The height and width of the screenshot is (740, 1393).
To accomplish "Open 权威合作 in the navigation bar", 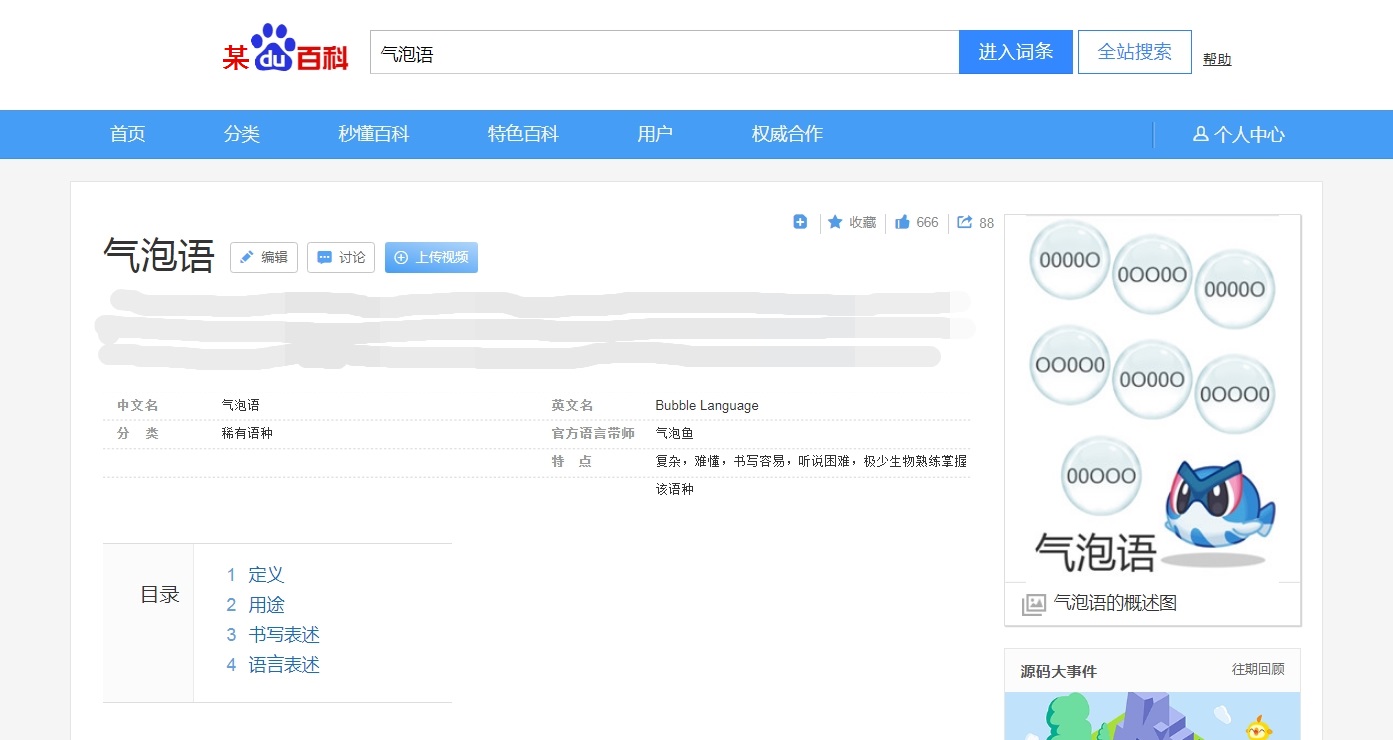I will pos(788,134).
